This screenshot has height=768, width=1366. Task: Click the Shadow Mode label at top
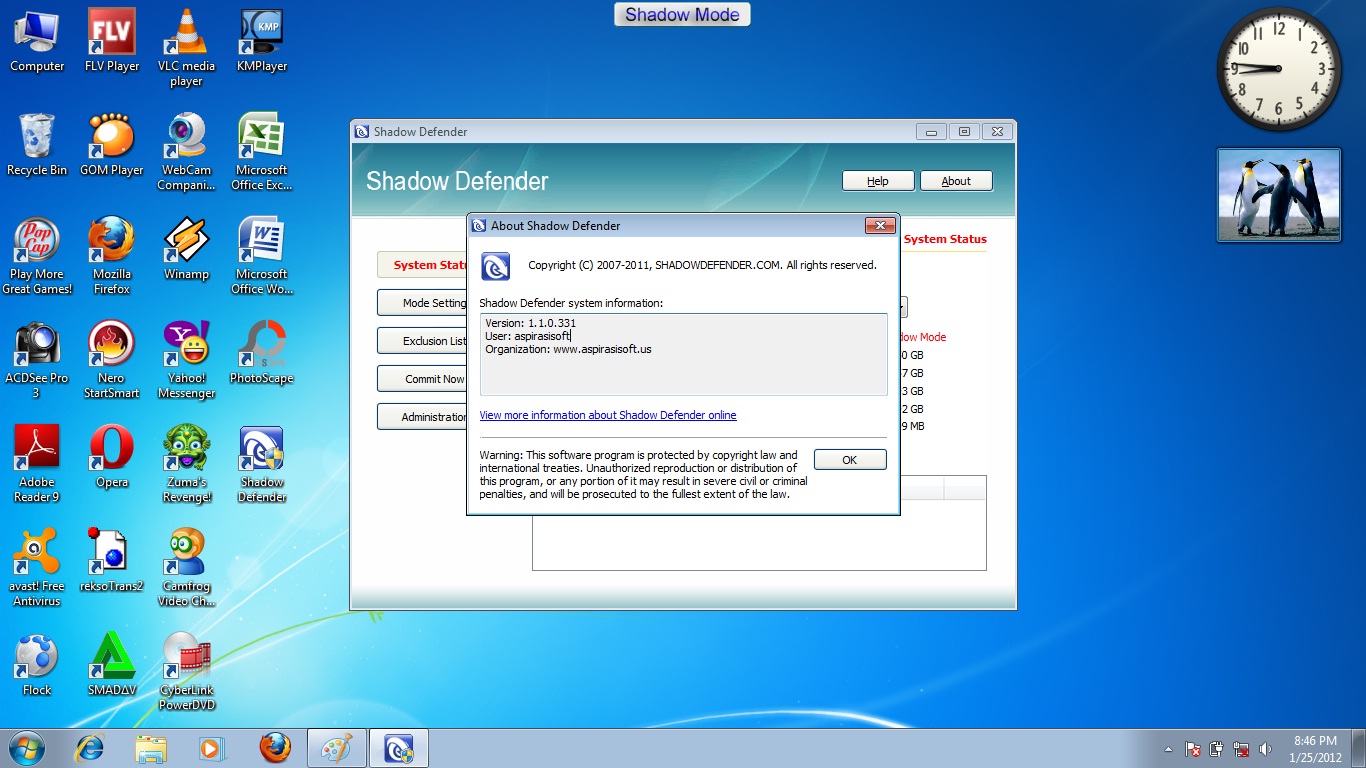(x=682, y=15)
